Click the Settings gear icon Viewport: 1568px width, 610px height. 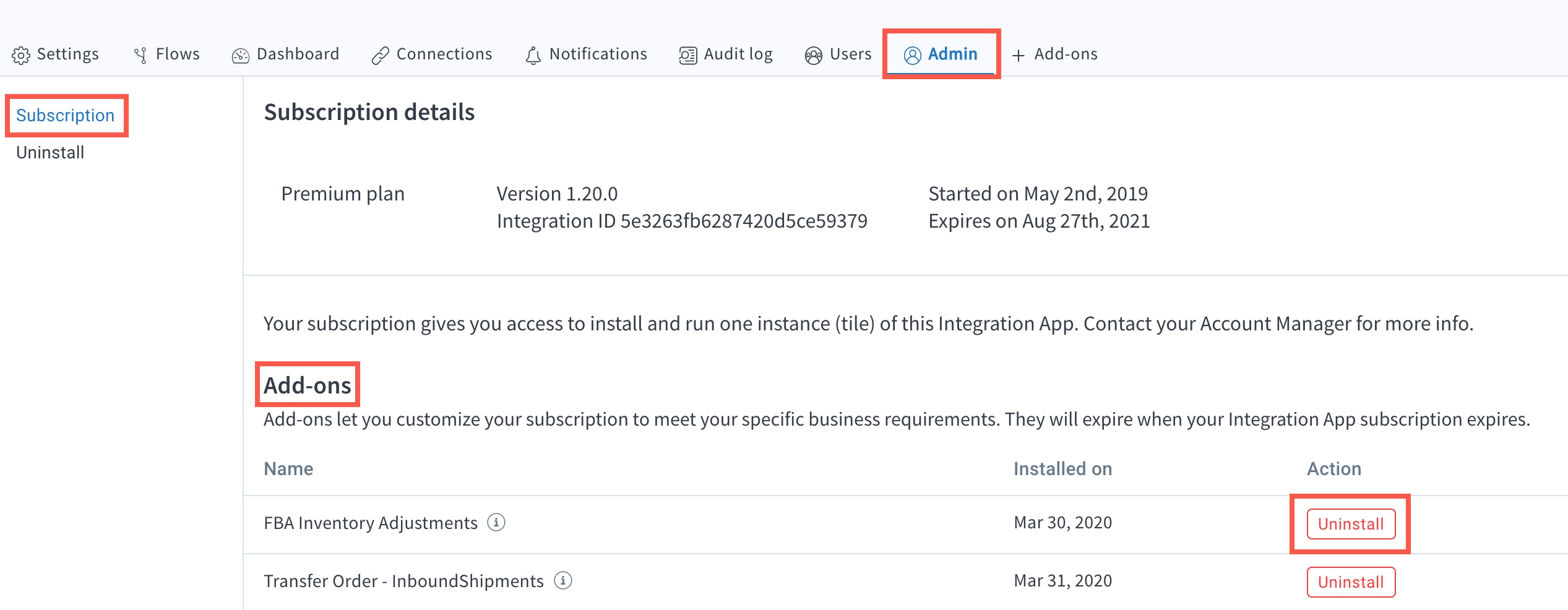(21, 56)
